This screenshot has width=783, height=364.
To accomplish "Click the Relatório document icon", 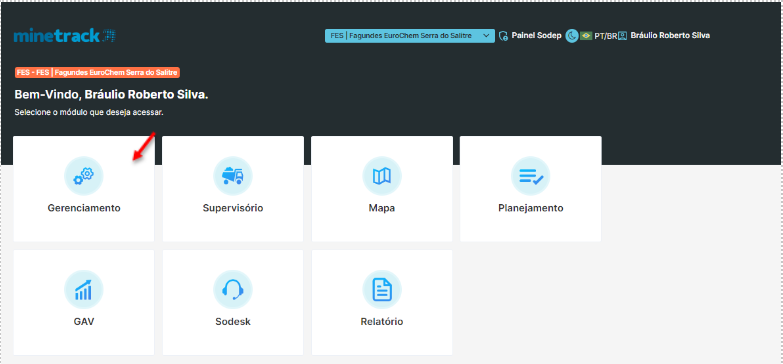I will coord(382,290).
